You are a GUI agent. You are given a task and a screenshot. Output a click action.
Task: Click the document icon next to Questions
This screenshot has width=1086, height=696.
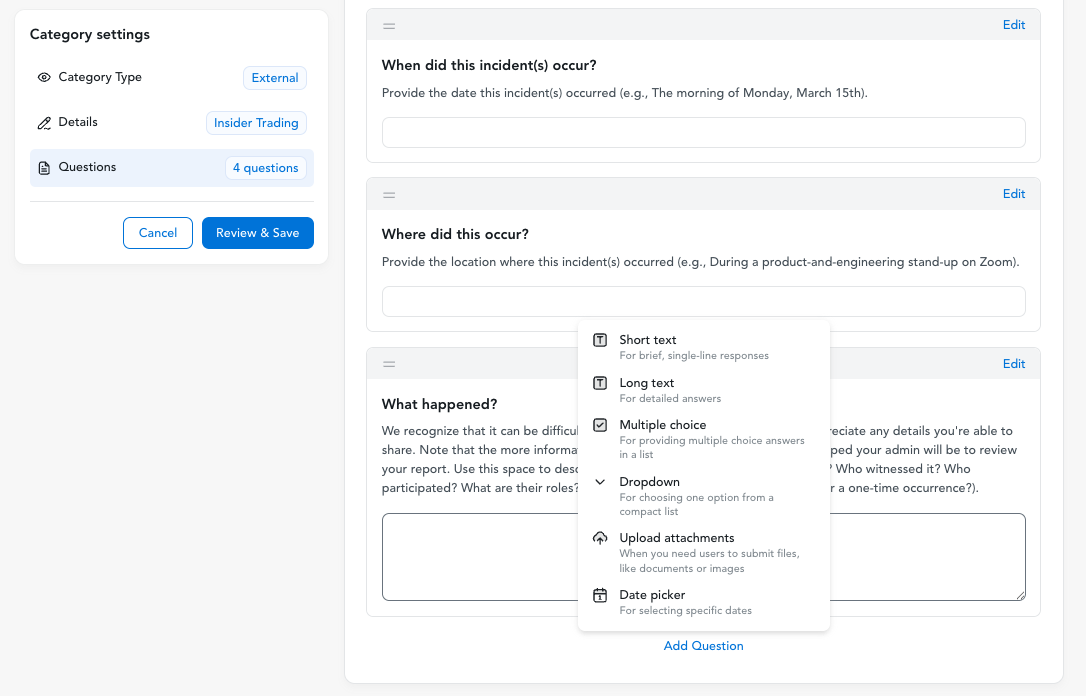[x=43, y=167]
